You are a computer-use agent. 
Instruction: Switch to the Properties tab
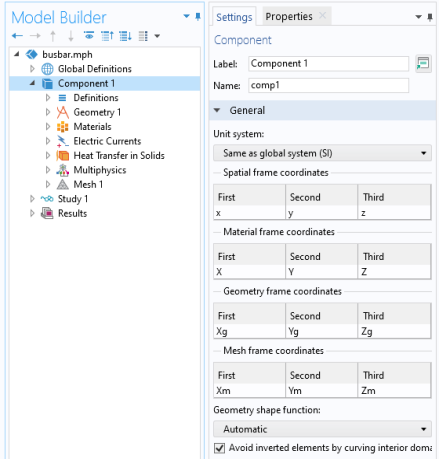pos(289,16)
